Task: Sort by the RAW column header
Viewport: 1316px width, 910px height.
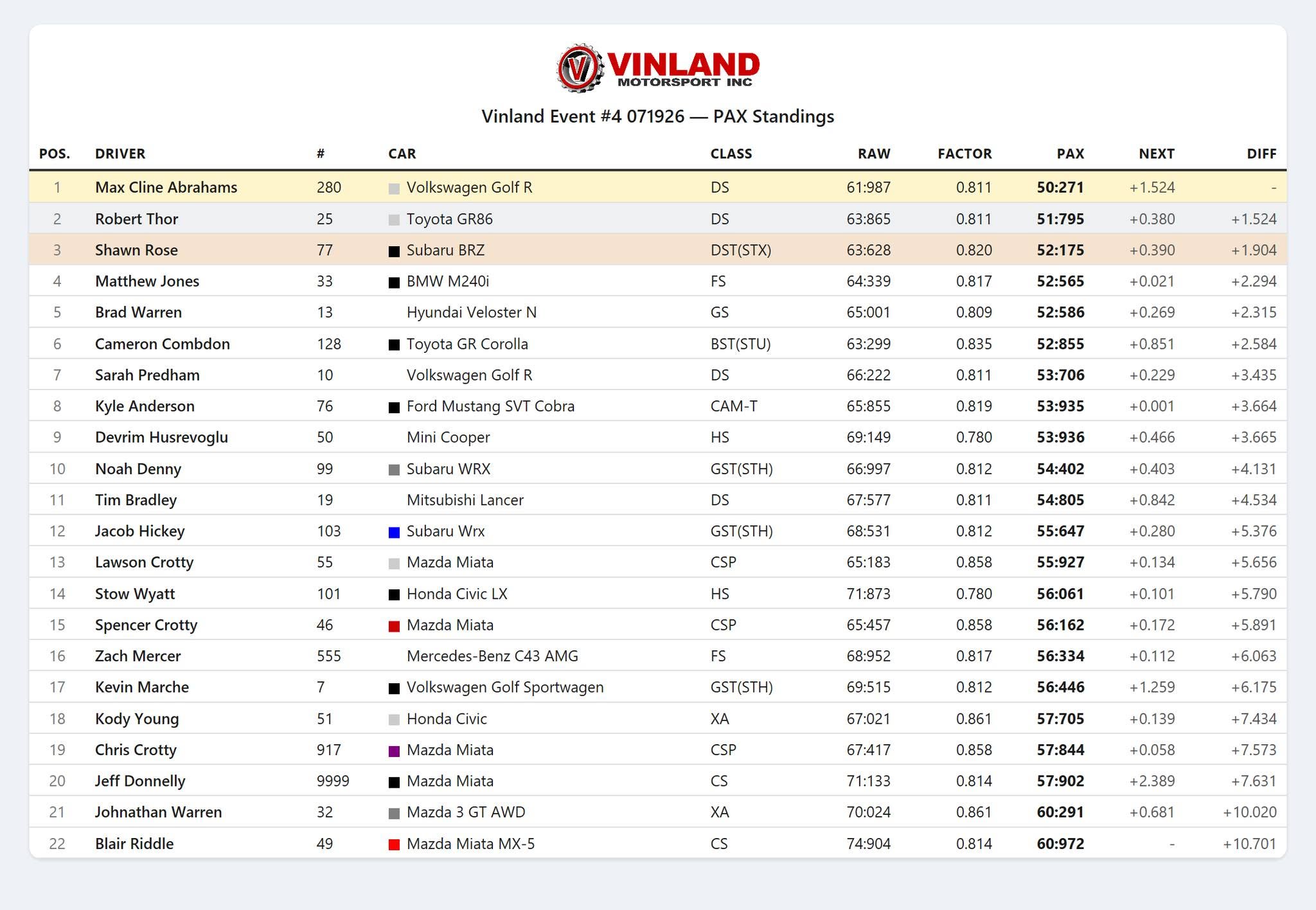Action: [x=874, y=154]
